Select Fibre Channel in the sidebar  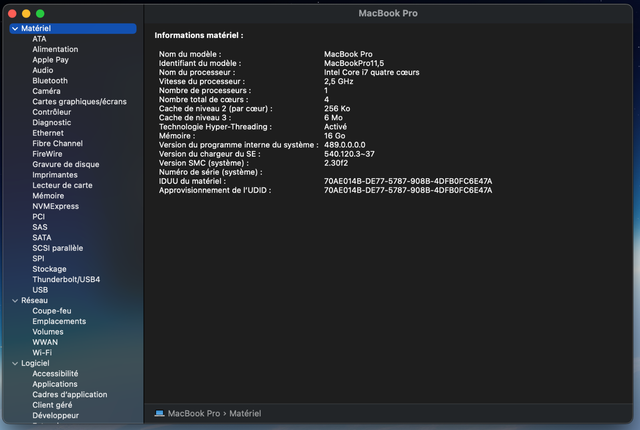tap(58, 144)
